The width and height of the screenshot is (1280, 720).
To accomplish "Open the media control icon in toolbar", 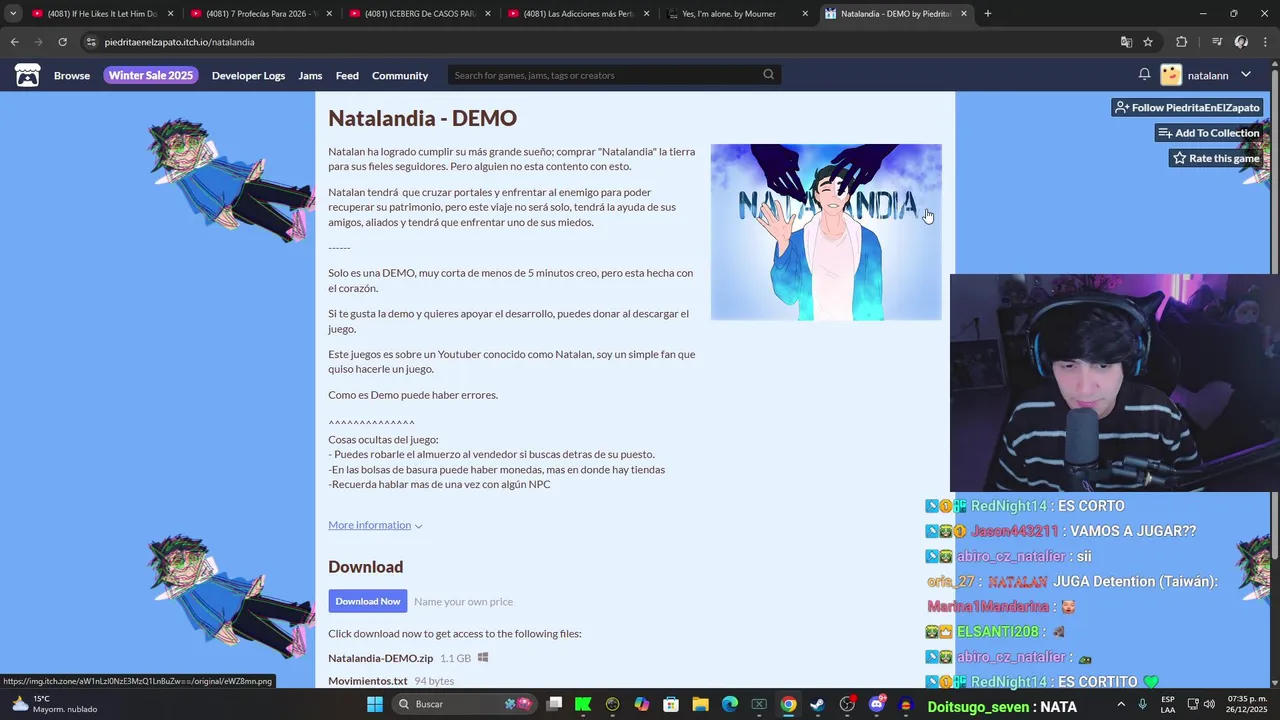I will 1216,42.
